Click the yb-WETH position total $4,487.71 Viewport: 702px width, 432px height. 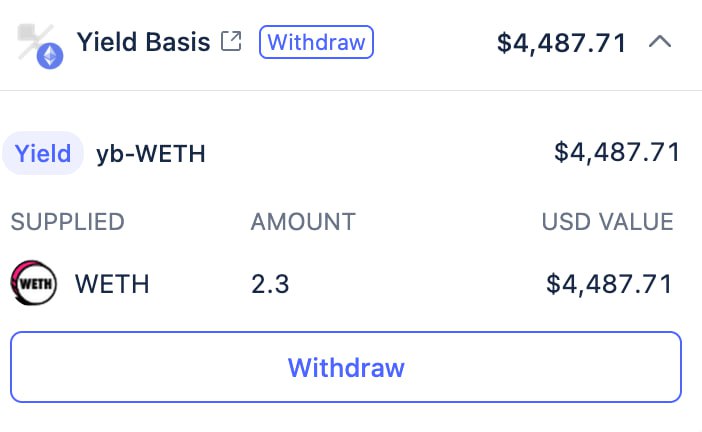coord(617,153)
